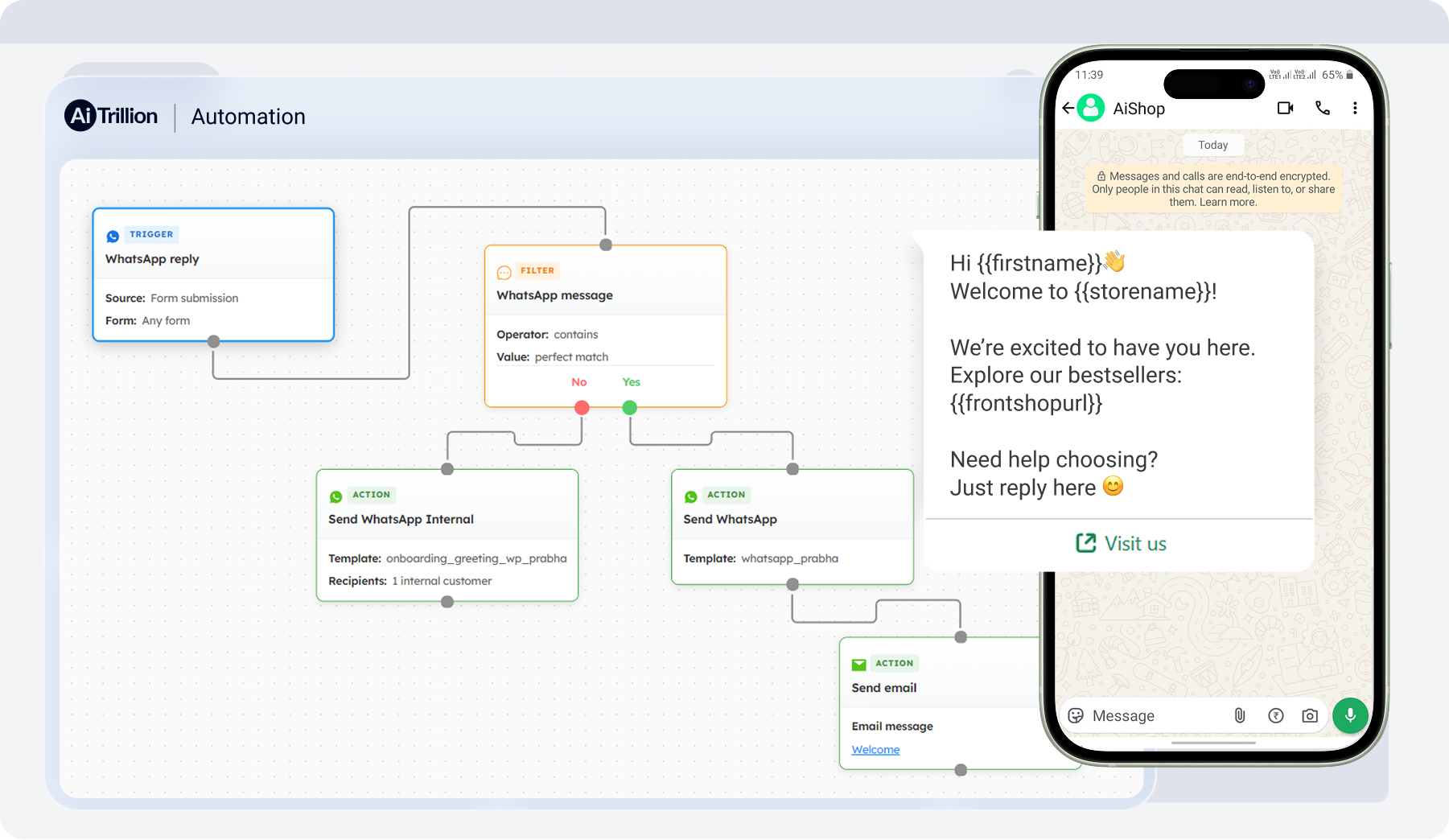Viewport: 1449px width, 840px height.
Task: Select the WhatsApp icon in Trigger node
Action: (x=113, y=236)
